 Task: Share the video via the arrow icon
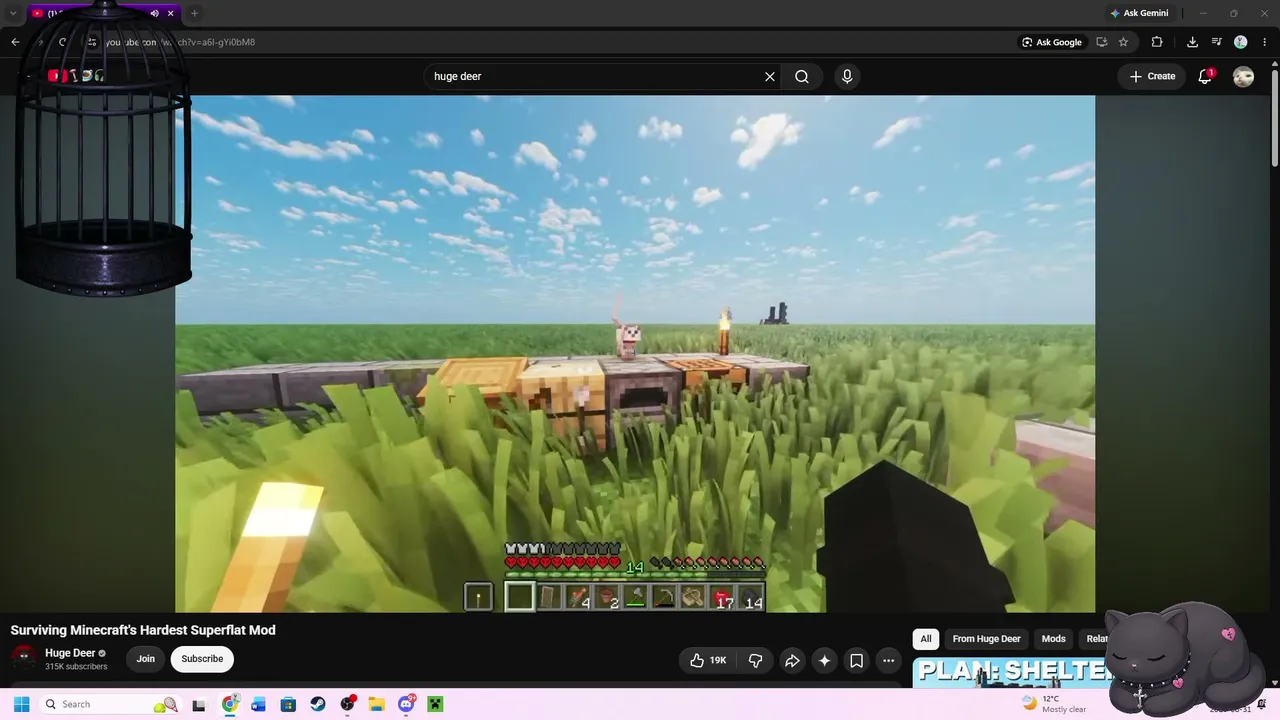[x=792, y=660]
